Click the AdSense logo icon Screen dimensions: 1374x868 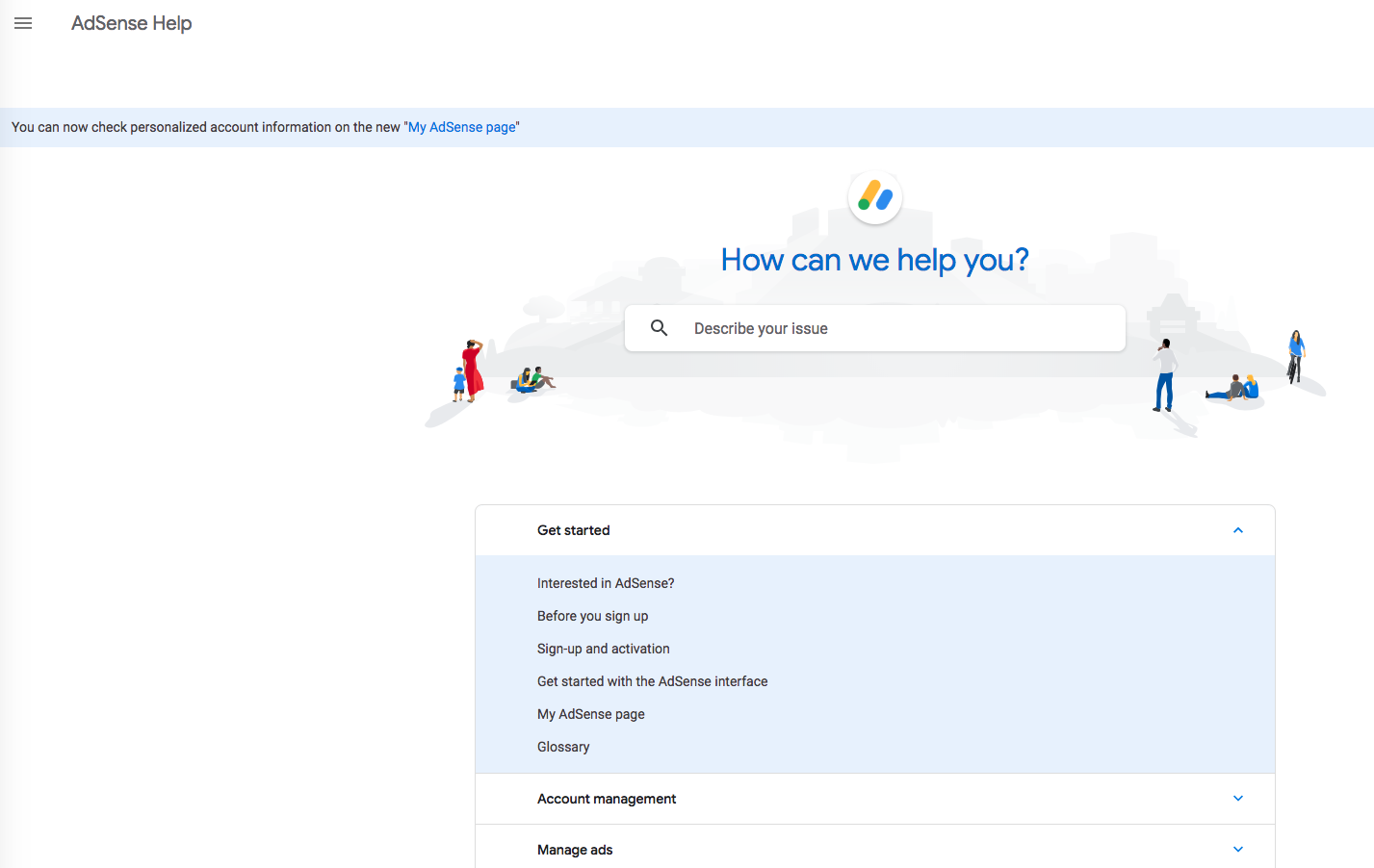[875, 197]
